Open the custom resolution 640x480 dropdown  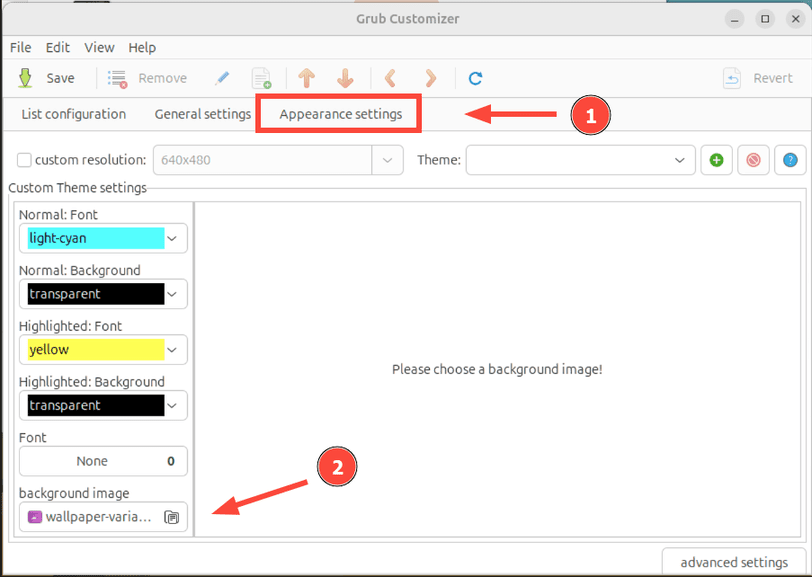tap(278, 159)
